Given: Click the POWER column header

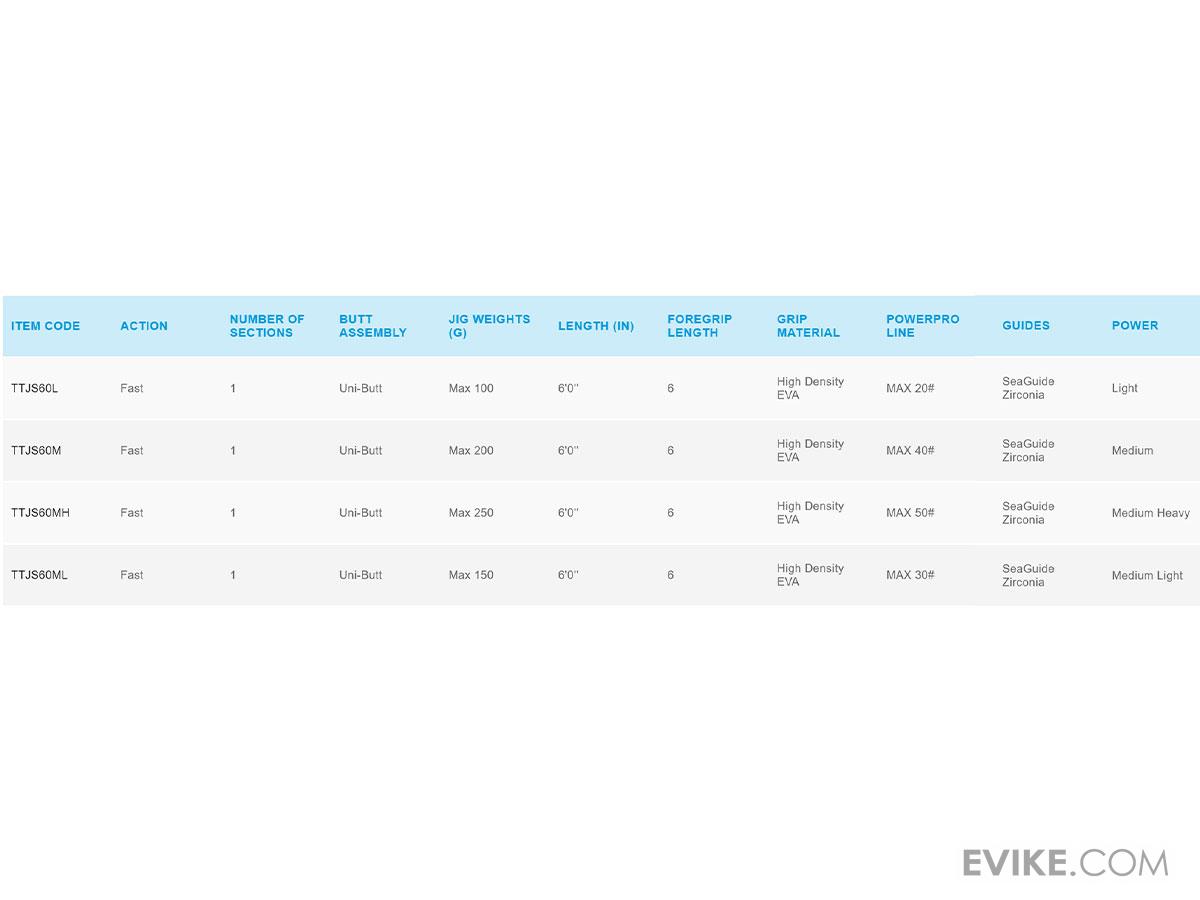Looking at the screenshot, I should point(1135,326).
